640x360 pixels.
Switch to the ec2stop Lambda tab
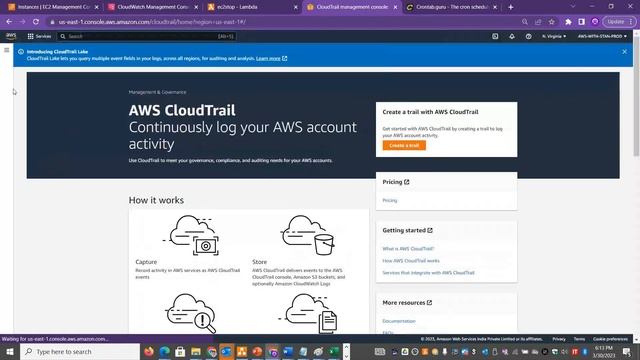pos(252,7)
